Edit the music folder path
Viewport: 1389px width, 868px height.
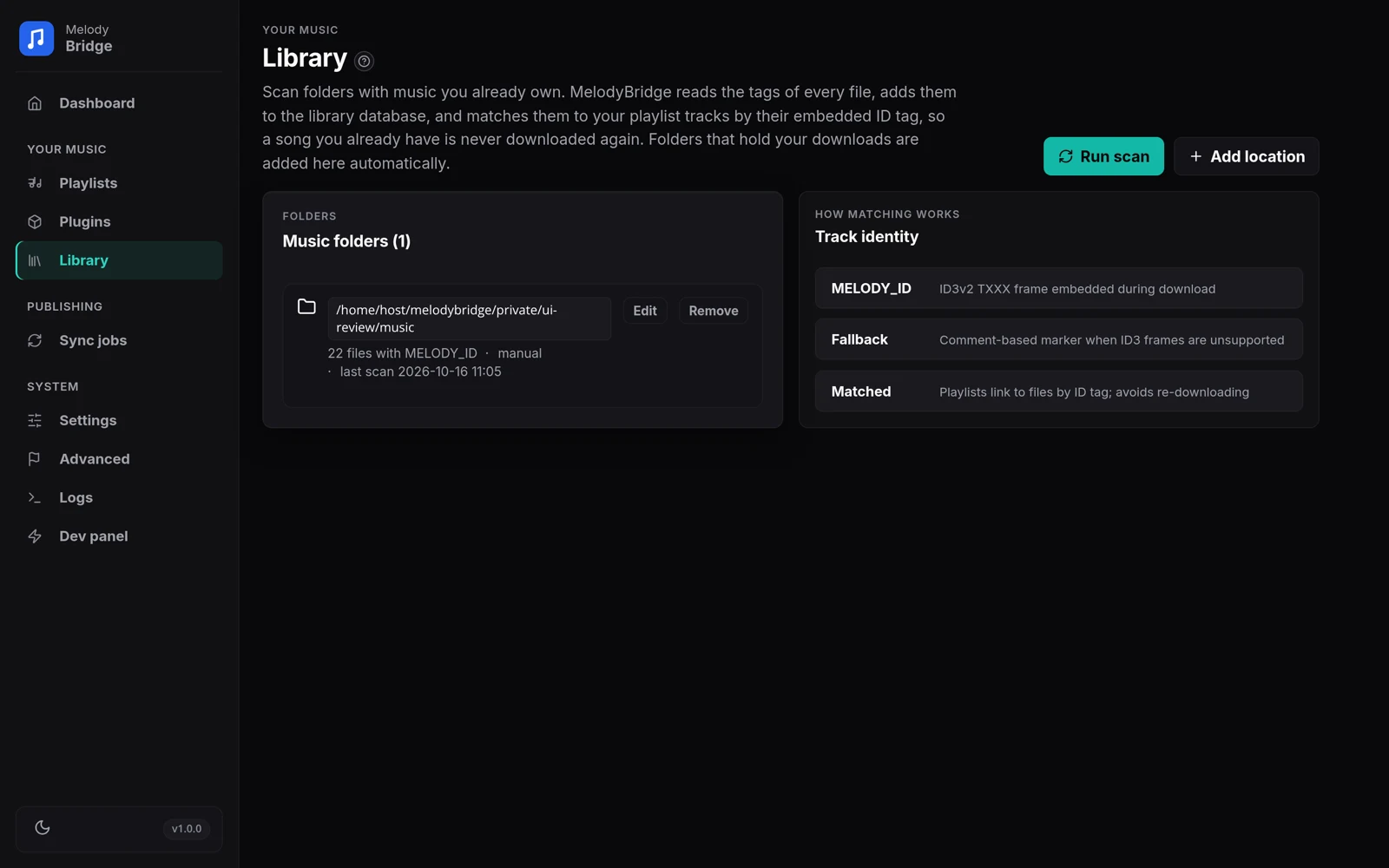(645, 311)
